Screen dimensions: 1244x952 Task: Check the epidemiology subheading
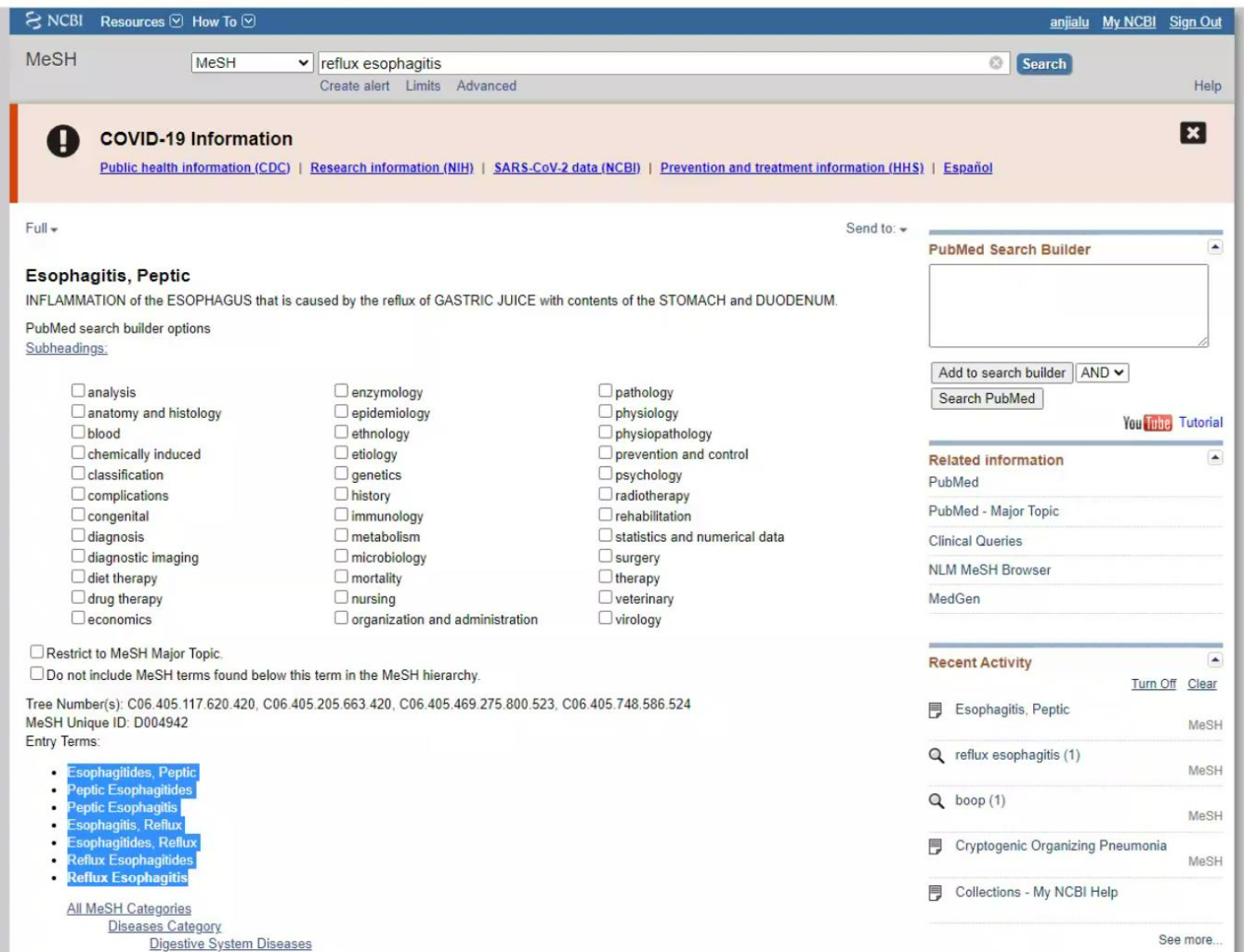pos(342,411)
